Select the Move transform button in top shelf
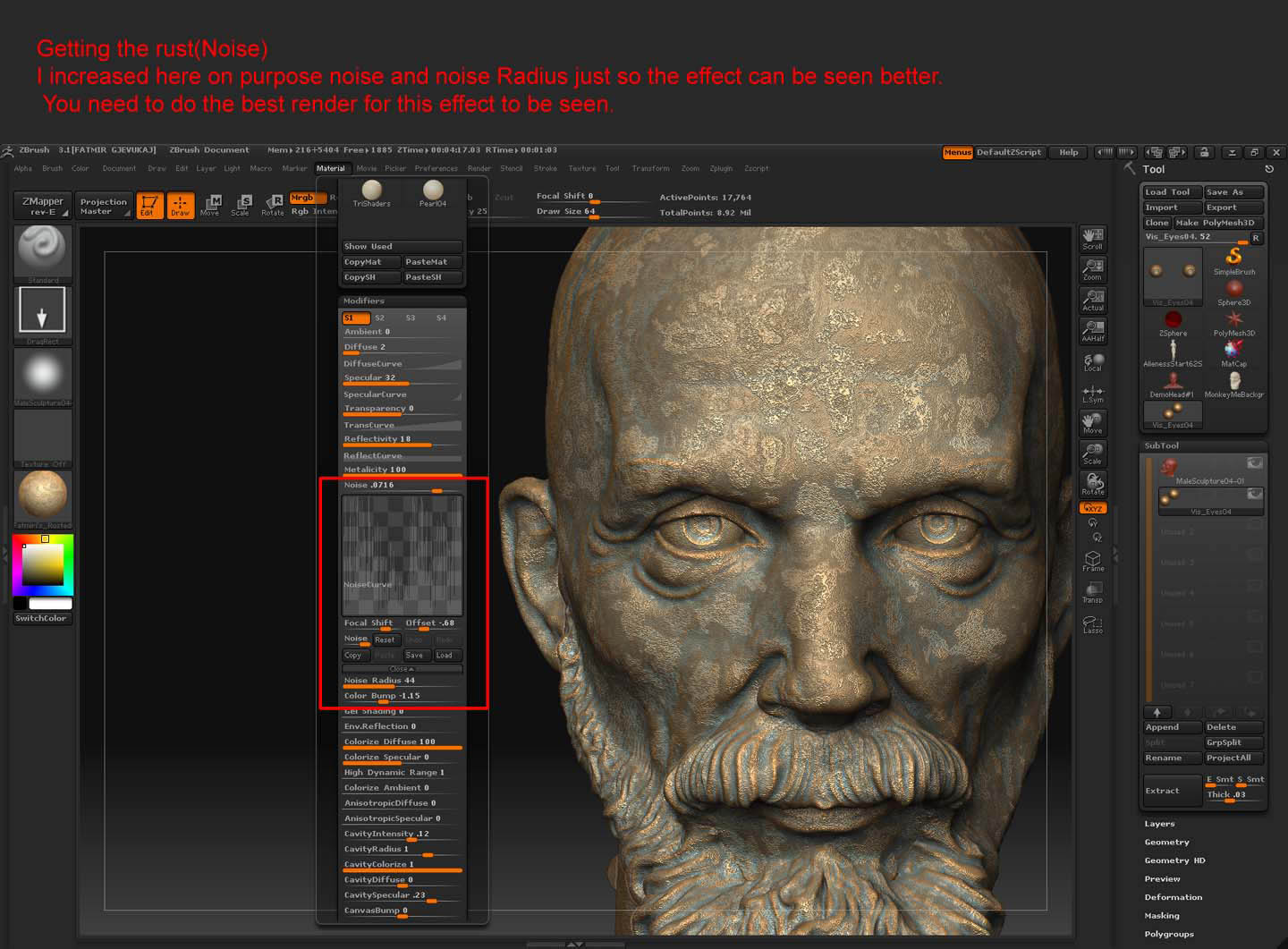 210,206
